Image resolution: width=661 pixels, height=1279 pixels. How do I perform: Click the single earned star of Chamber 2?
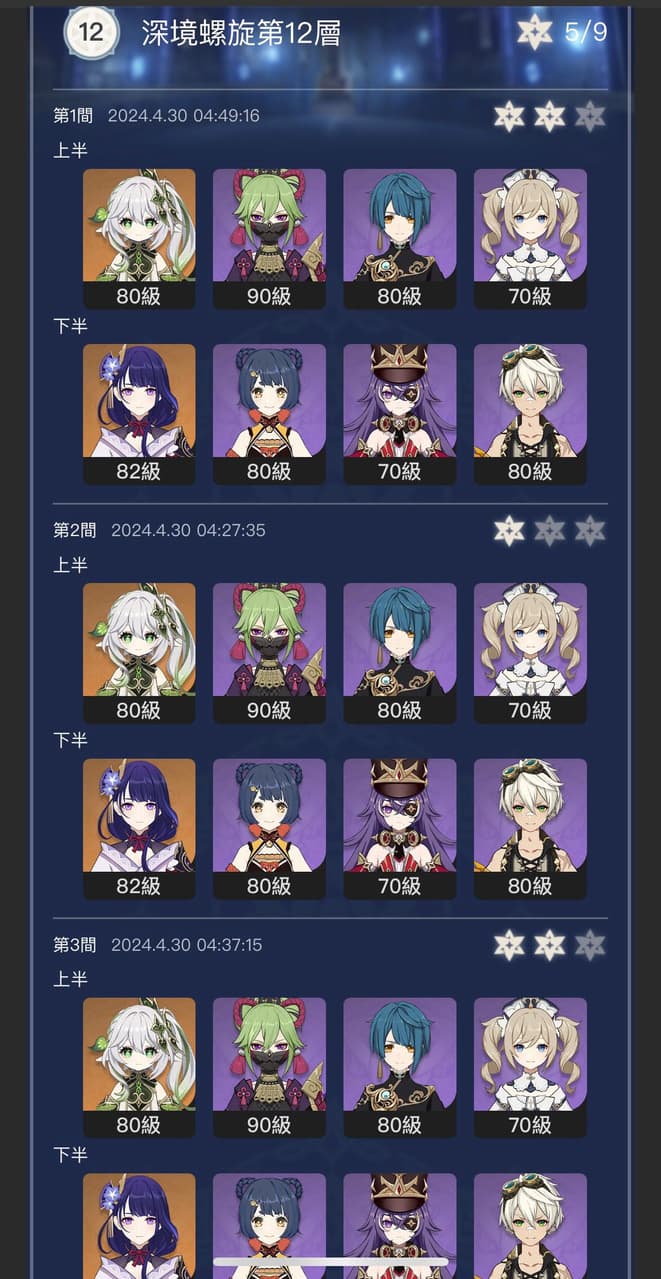(509, 530)
